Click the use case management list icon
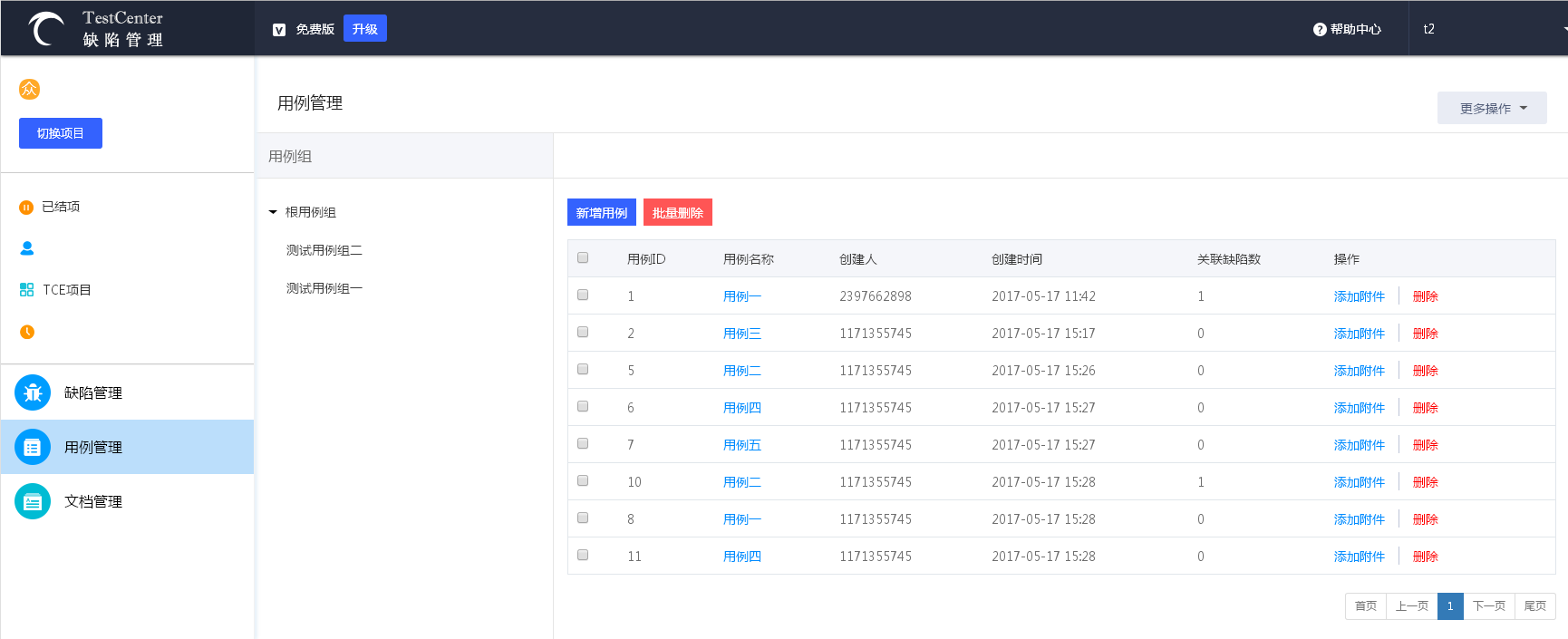Image resolution: width=1568 pixels, height=639 pixels. [33, 447]
